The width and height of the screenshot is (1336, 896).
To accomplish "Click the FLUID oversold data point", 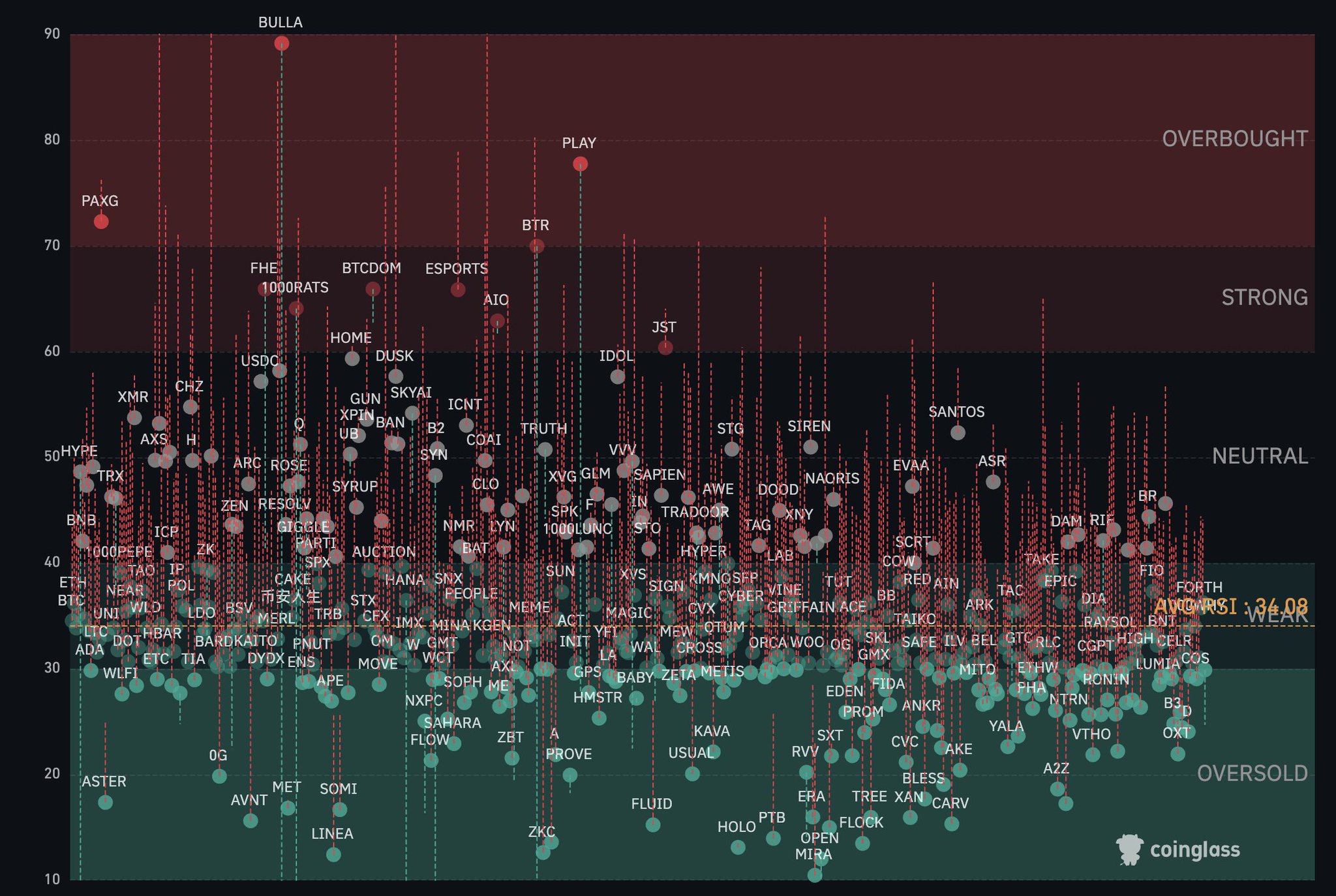I will (653, 825).
